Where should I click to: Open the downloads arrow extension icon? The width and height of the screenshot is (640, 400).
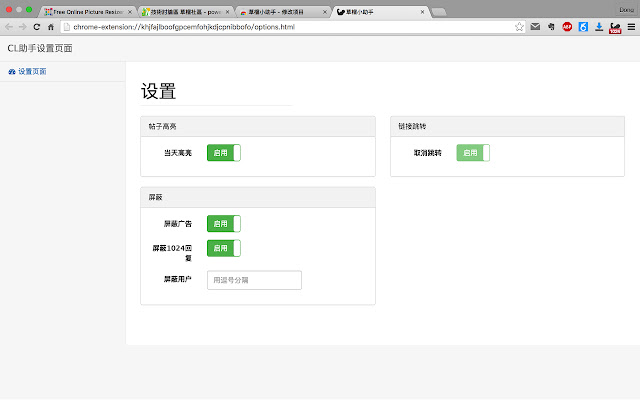(599, 27)
